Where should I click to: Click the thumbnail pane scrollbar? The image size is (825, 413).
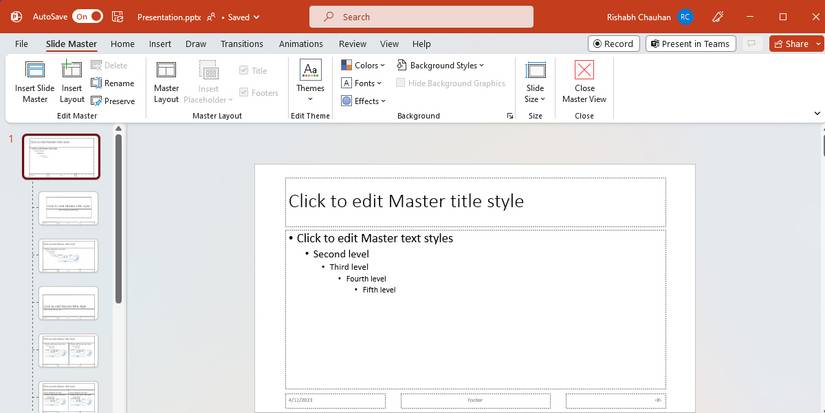tap(118, 219)
